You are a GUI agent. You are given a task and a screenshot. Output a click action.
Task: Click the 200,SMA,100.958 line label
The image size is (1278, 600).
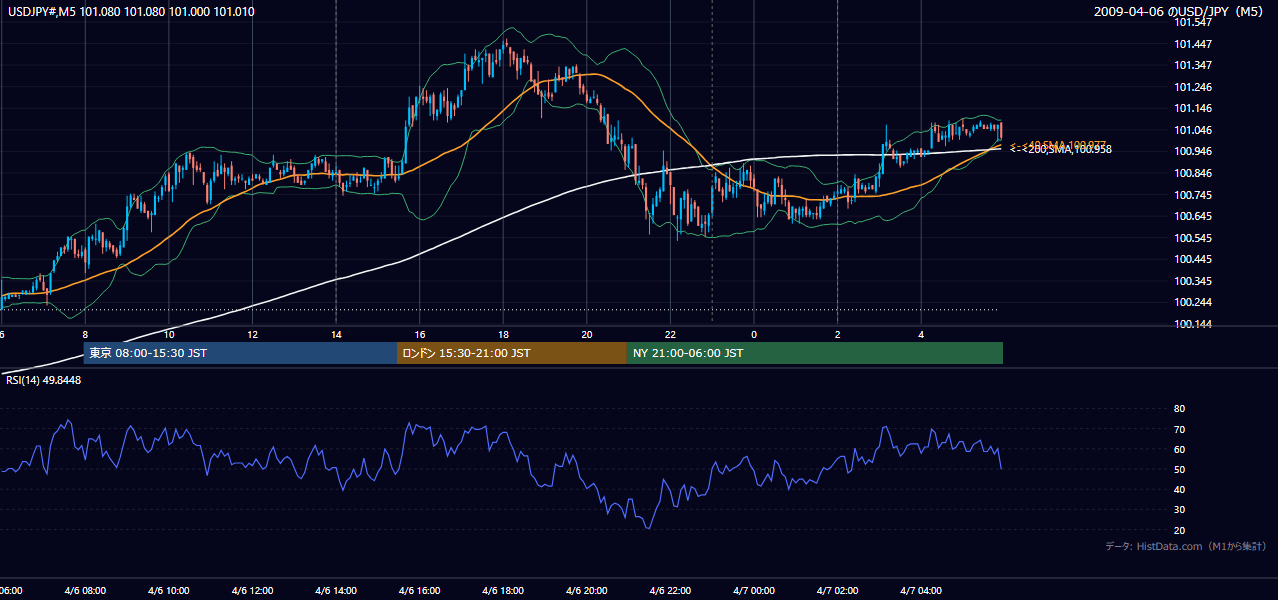(1070, 150)
